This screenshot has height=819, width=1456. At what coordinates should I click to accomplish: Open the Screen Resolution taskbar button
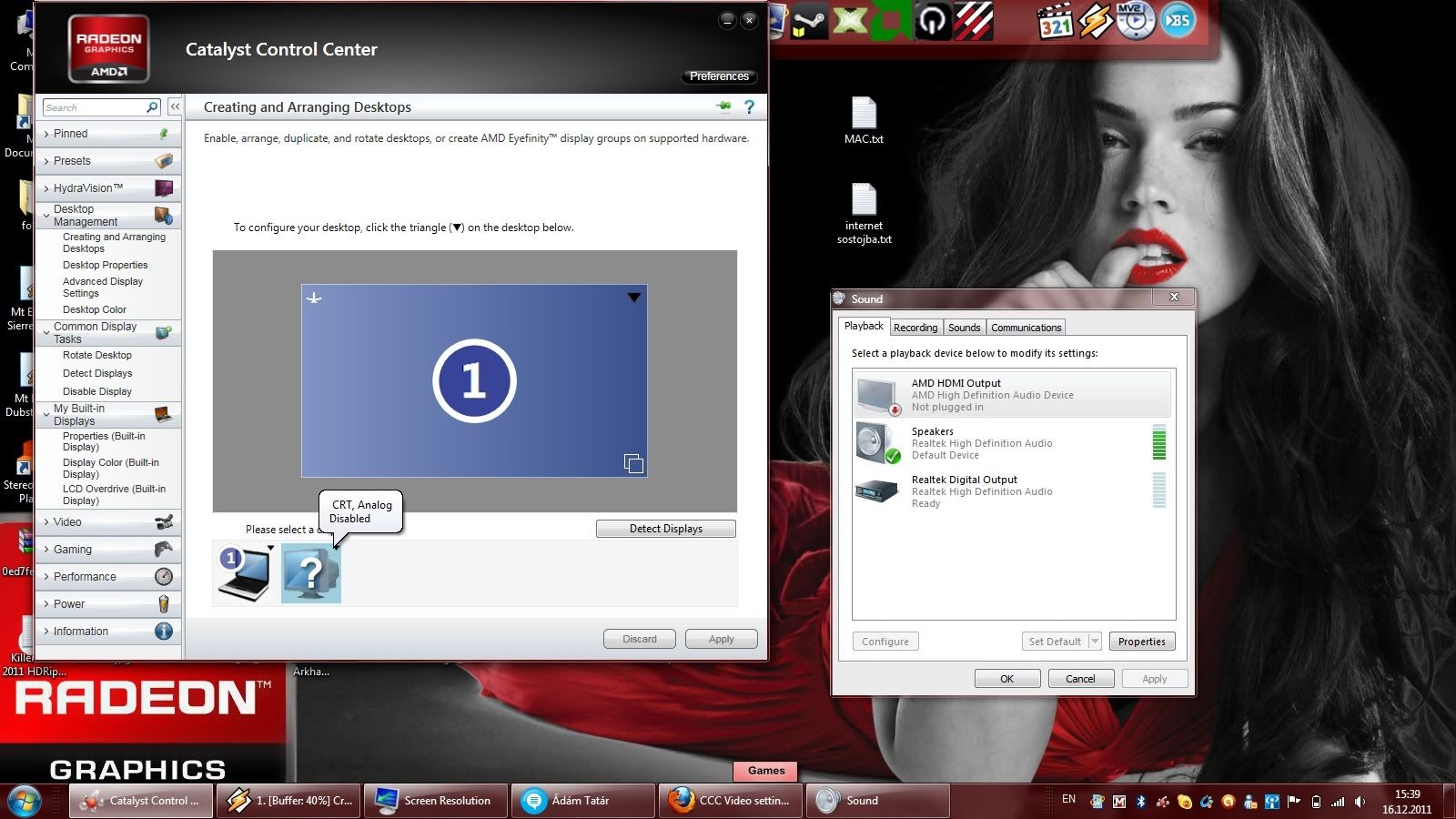436,801
